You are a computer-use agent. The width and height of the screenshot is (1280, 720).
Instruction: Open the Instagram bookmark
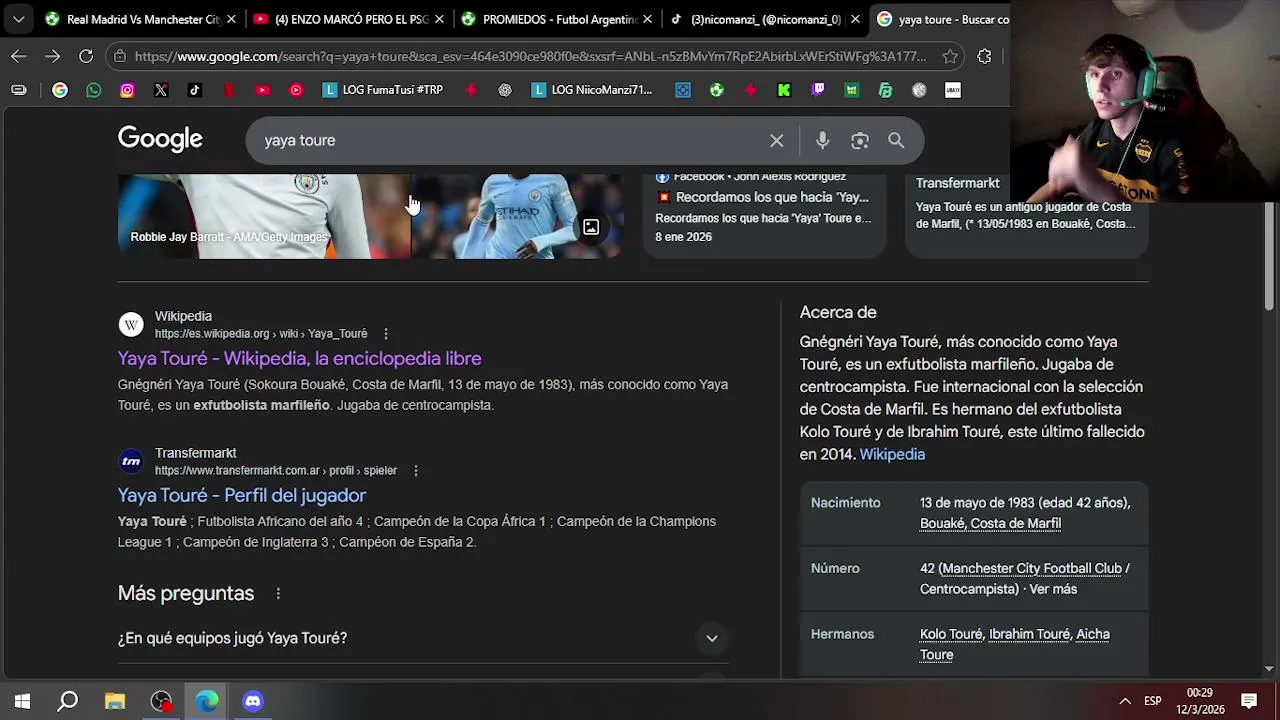coord(127,90)
